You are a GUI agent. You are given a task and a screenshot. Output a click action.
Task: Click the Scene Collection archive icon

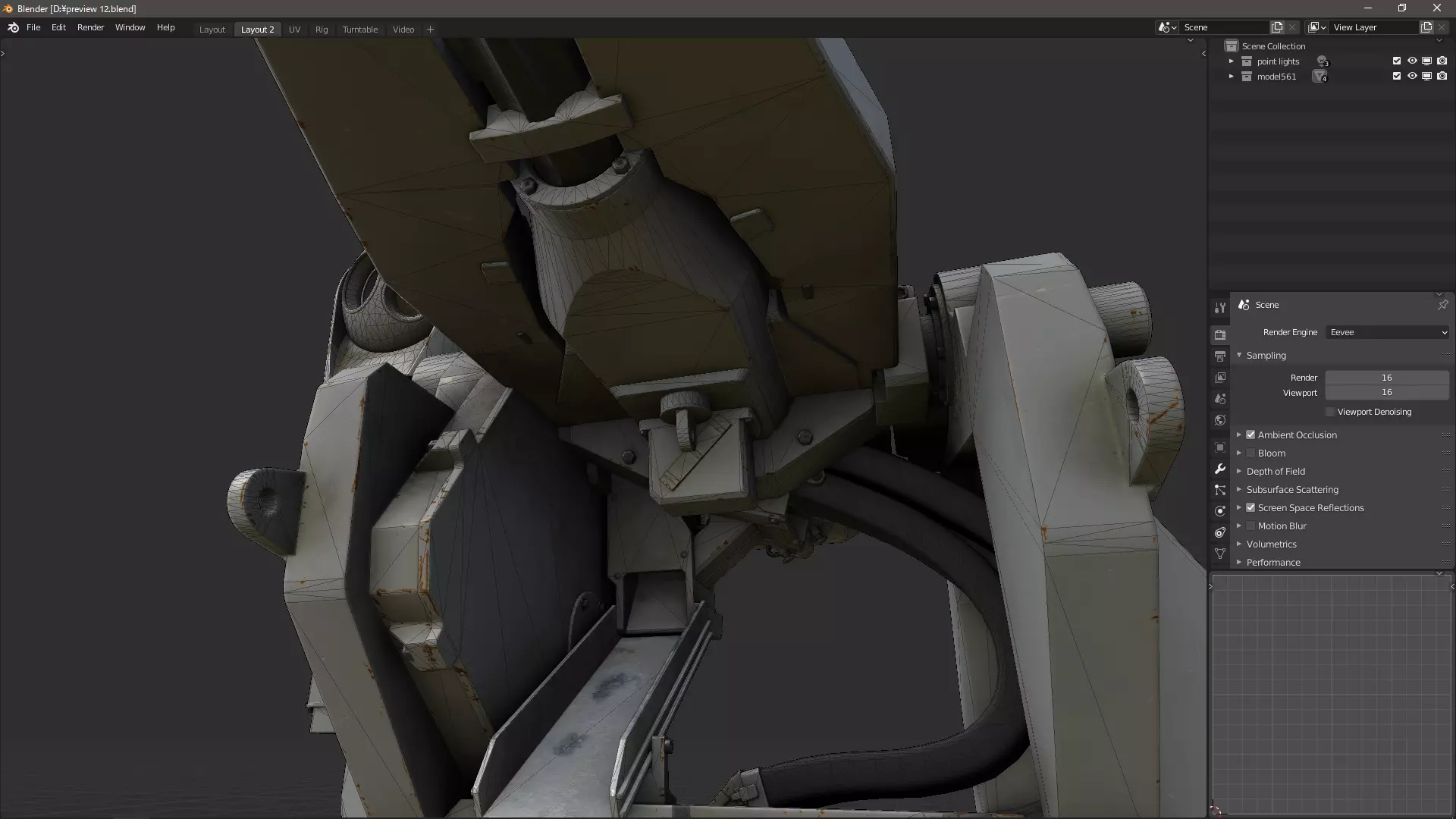point(1232,46)
